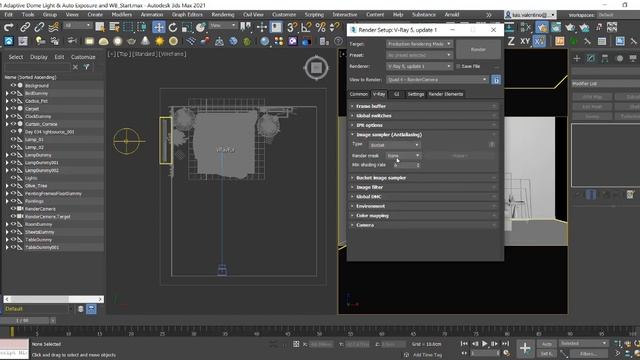Expand the BedDummy tree item
Screen dimensions: 640x360
click(x=7, y=93)
